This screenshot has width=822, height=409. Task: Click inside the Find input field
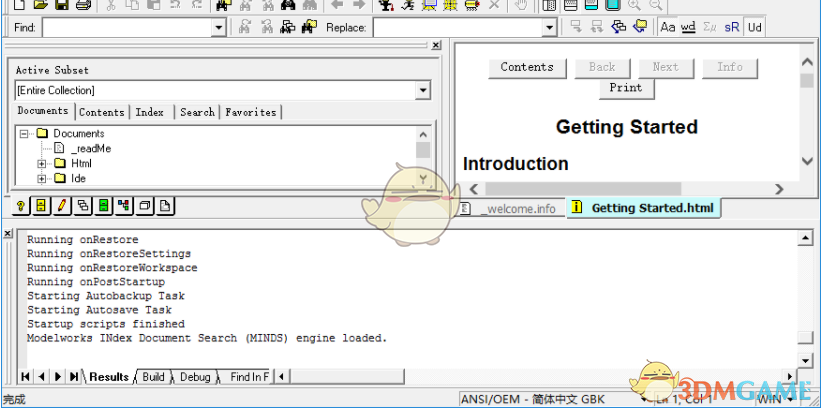coord(127,28)
